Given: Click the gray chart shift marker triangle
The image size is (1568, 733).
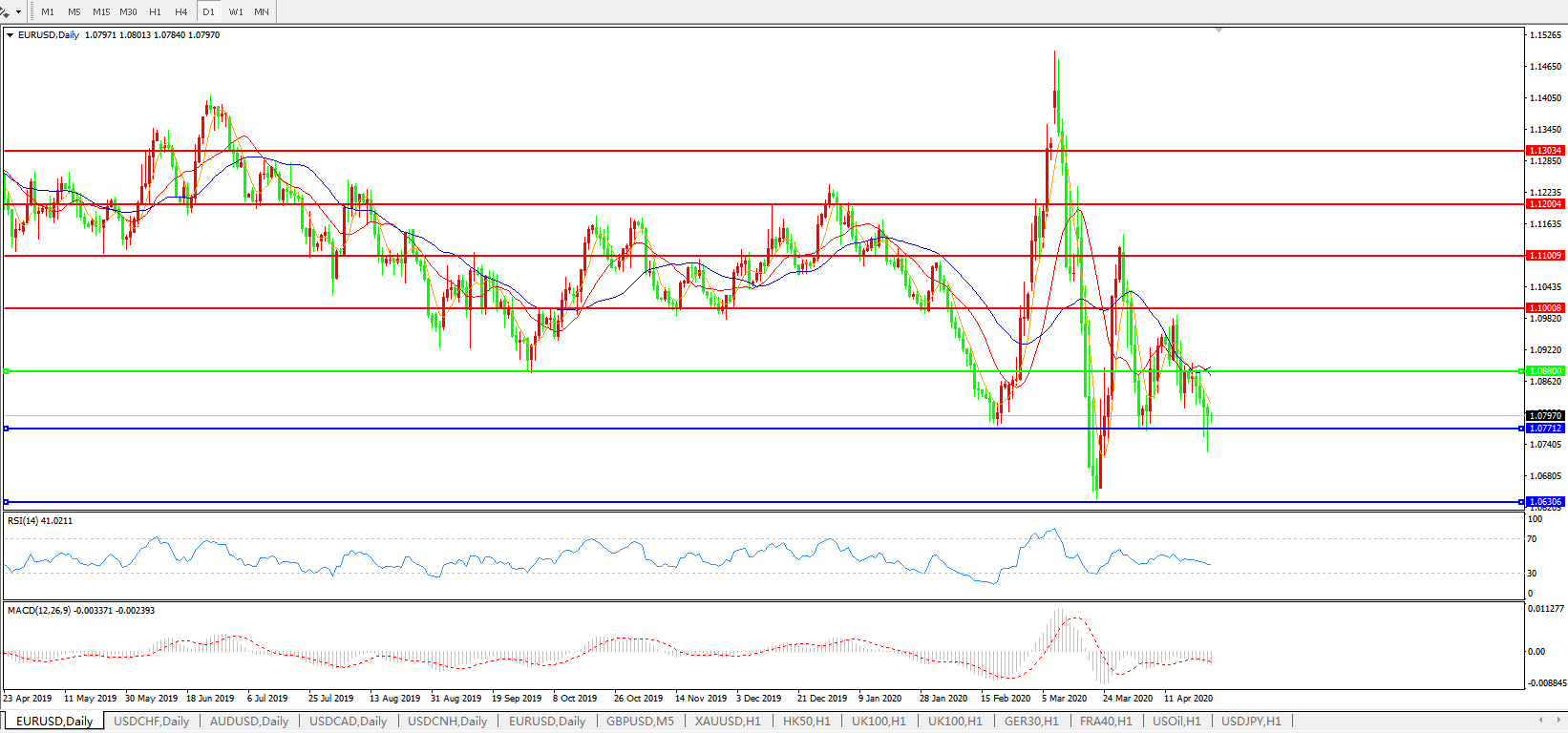Looking at the screenshot, I should pos(1218,31).
